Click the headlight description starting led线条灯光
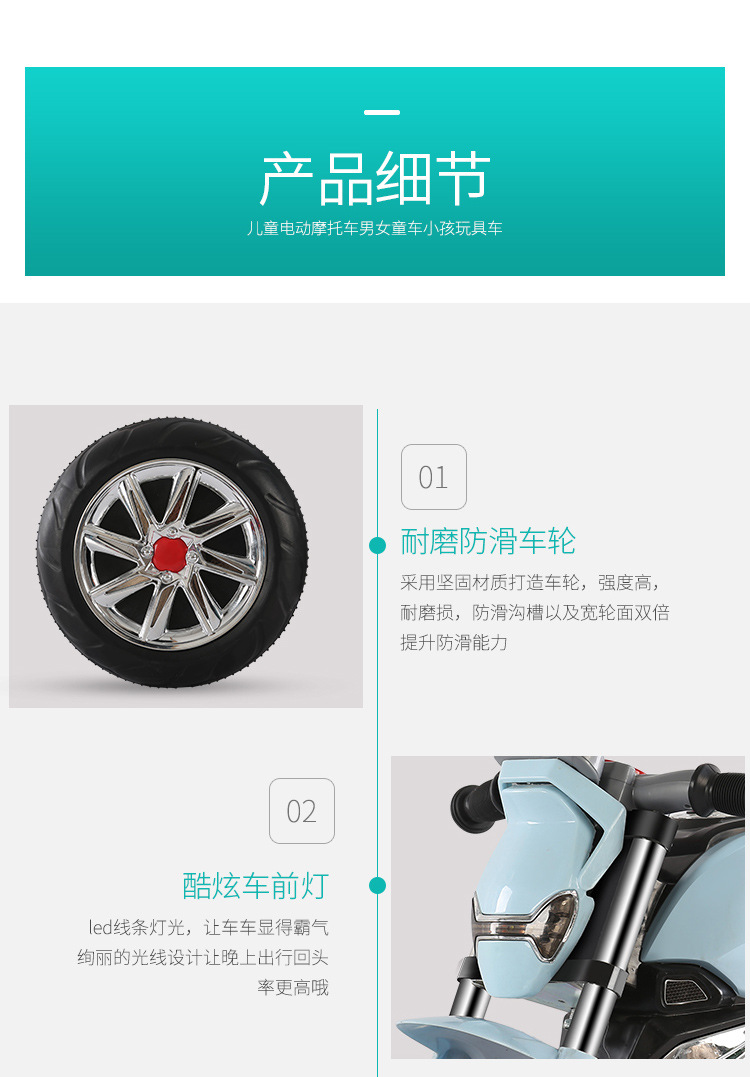The height and width of the screenshot is (1077, 750). pyautogui.click(x=203, y=957)
